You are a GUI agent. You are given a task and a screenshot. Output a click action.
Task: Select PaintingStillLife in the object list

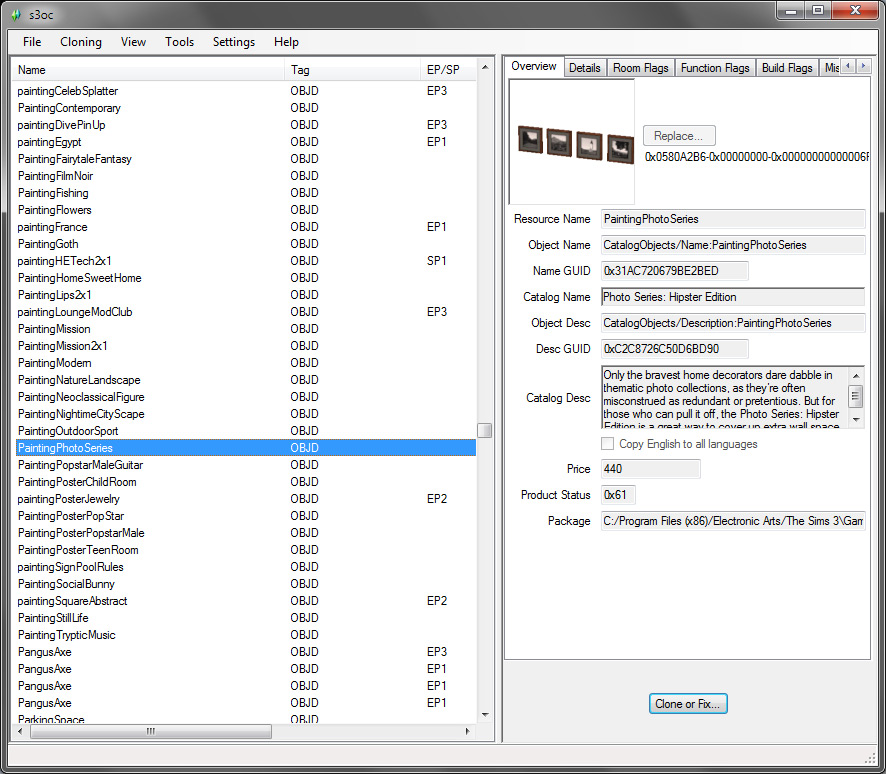[53, 618]
